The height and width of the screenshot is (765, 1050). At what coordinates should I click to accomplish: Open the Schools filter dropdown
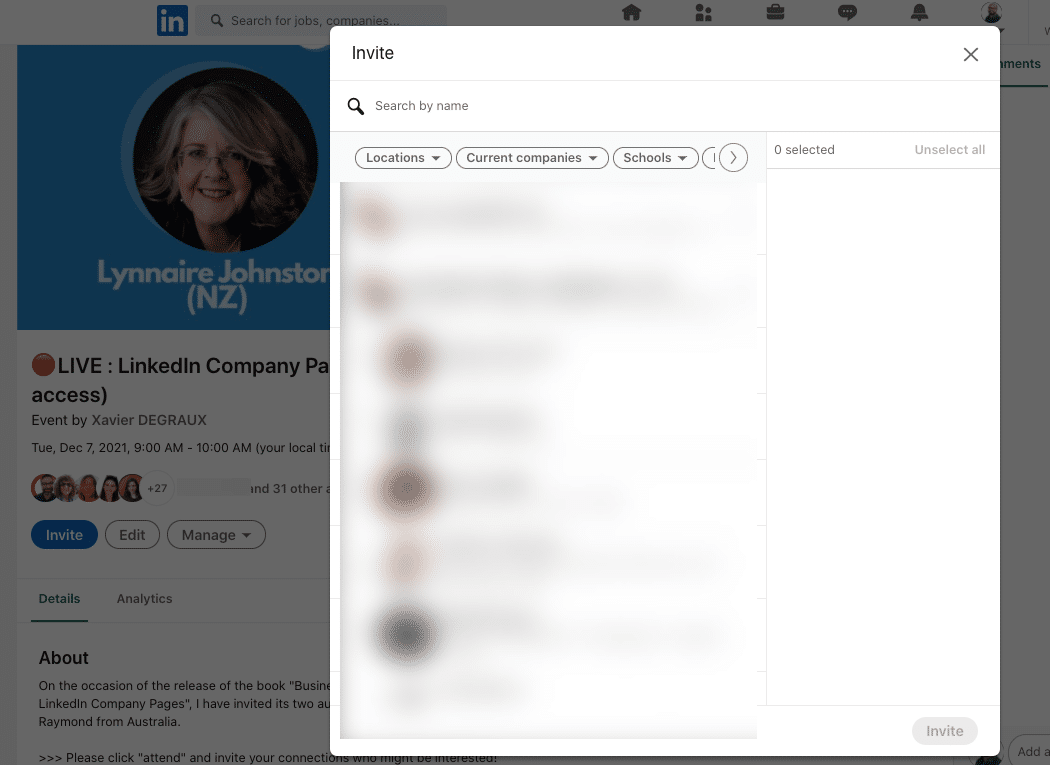(656, 158)
